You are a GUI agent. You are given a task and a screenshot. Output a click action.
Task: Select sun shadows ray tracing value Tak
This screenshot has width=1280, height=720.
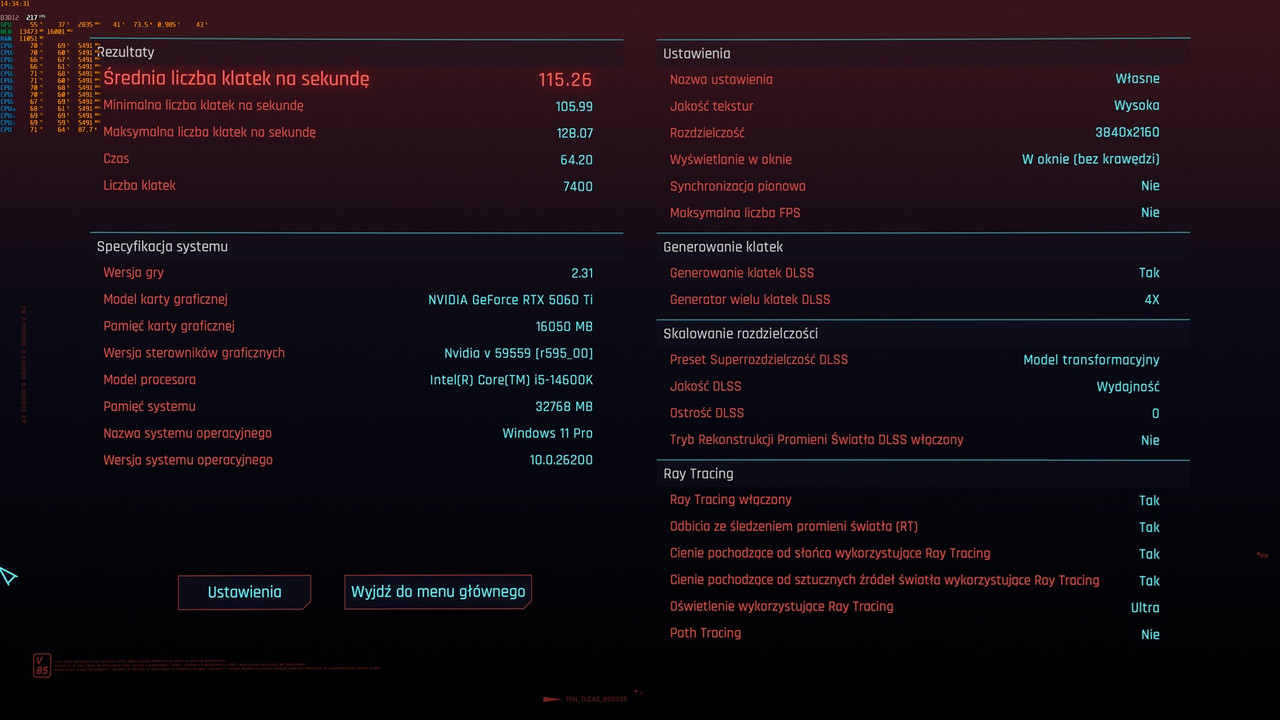click(x=1149, y=555)
